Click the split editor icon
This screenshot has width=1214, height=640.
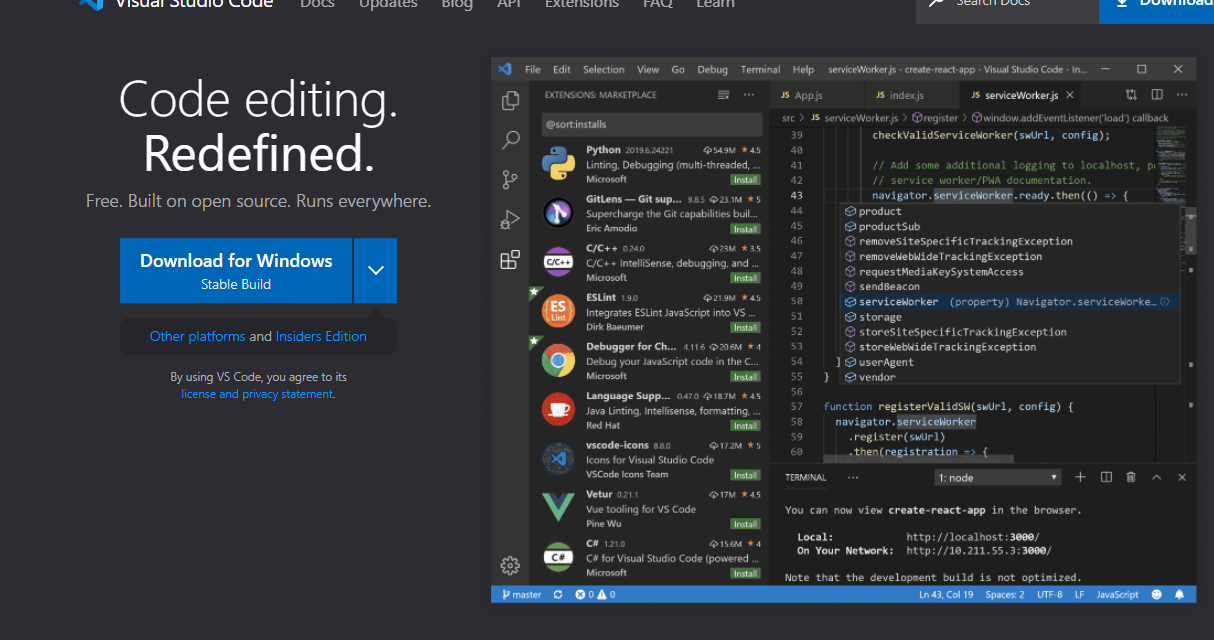(1157, 95)
